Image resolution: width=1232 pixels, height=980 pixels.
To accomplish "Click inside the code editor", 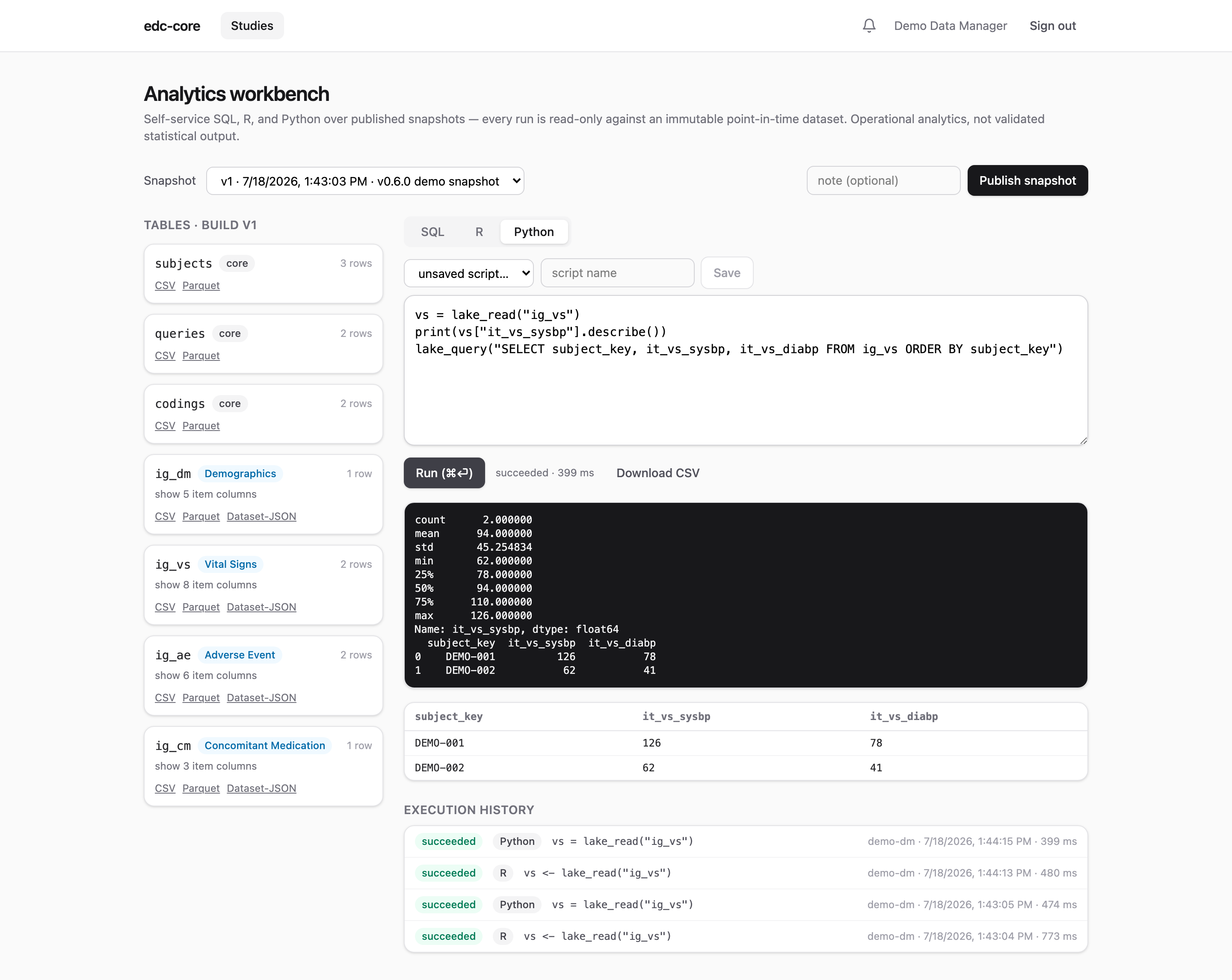I will tap(745, 370).
